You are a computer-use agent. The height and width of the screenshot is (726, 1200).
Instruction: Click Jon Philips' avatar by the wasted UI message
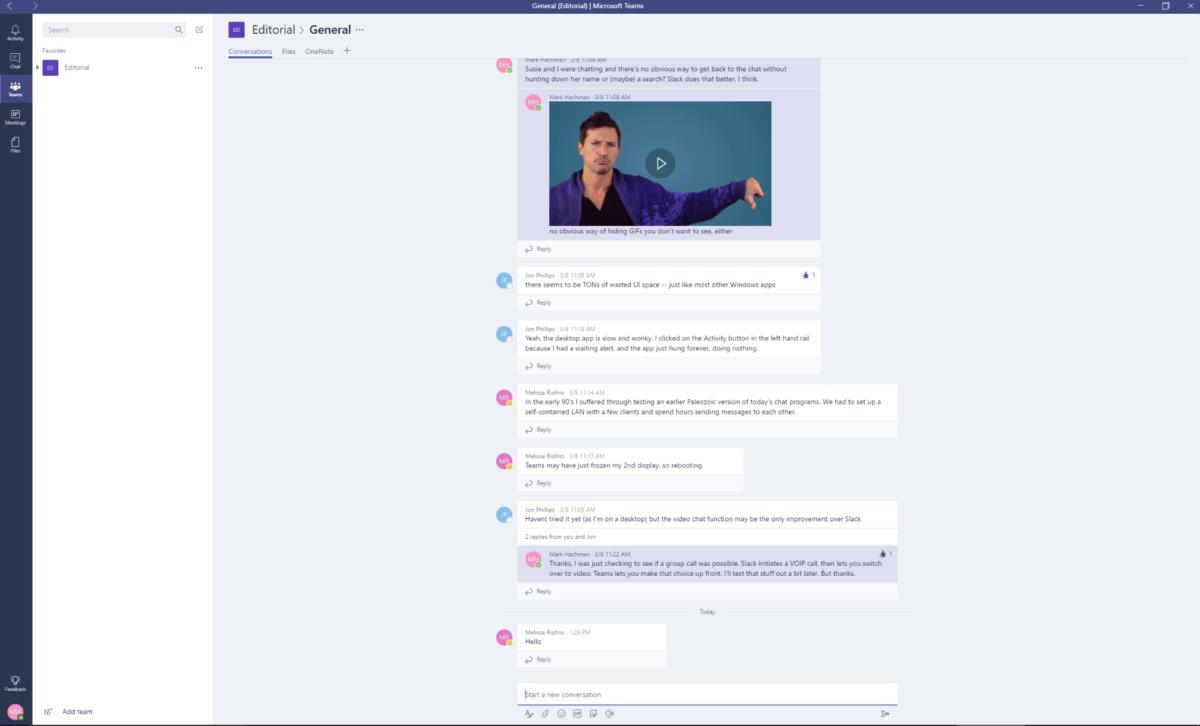click(x=504, y=280)
